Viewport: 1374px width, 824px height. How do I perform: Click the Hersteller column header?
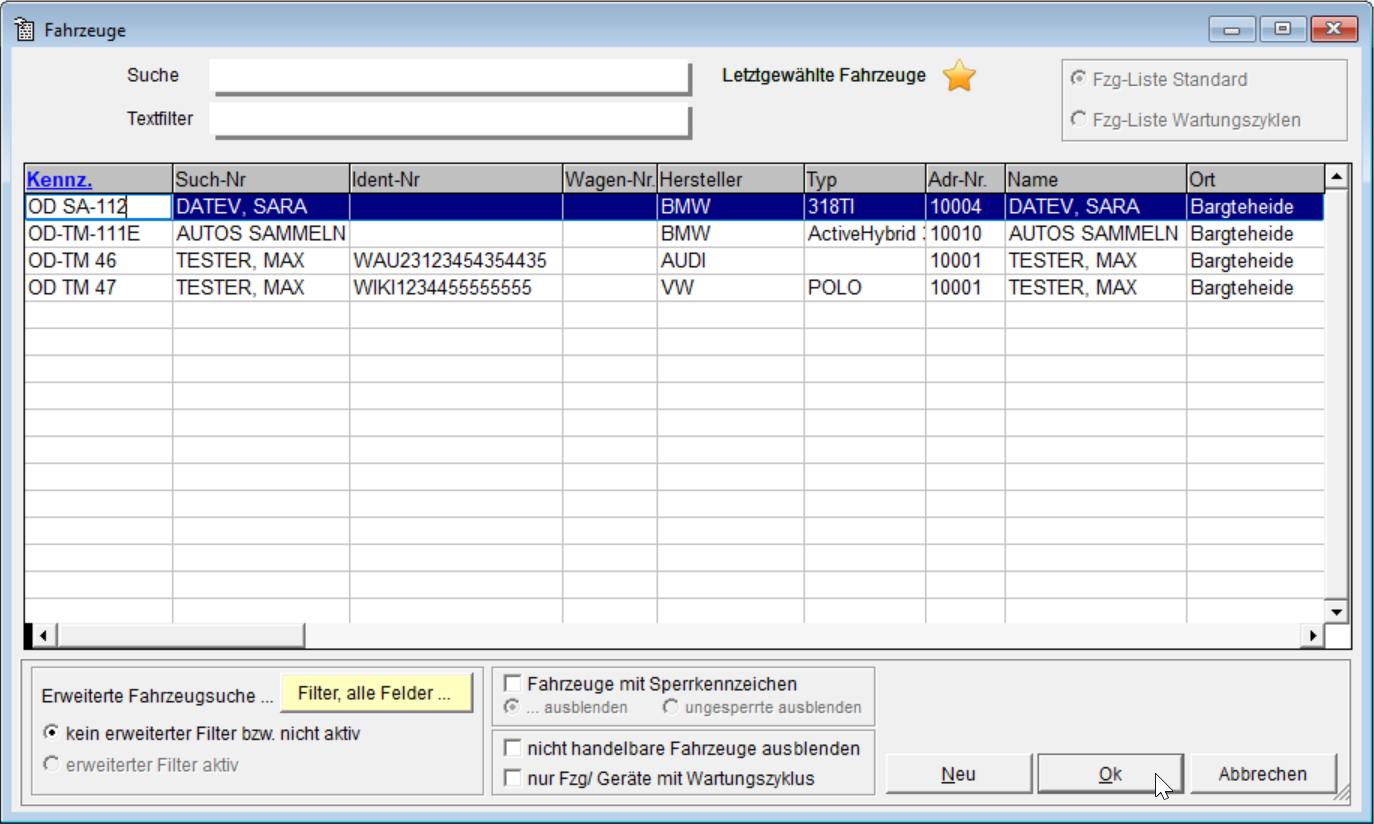[x=731, y=180]
